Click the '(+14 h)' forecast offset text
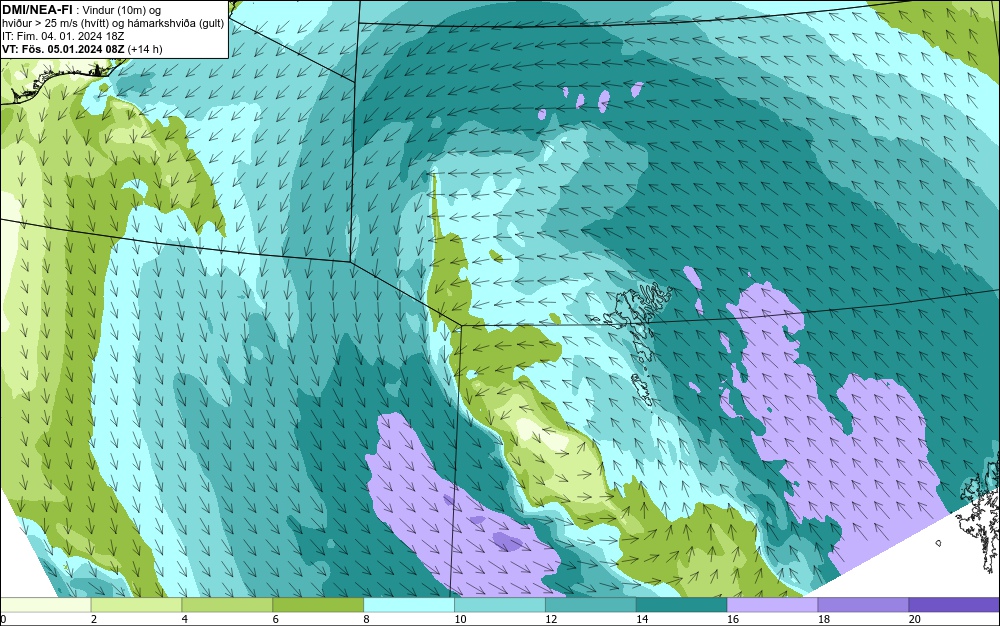1000x626 pixels. 145,49
